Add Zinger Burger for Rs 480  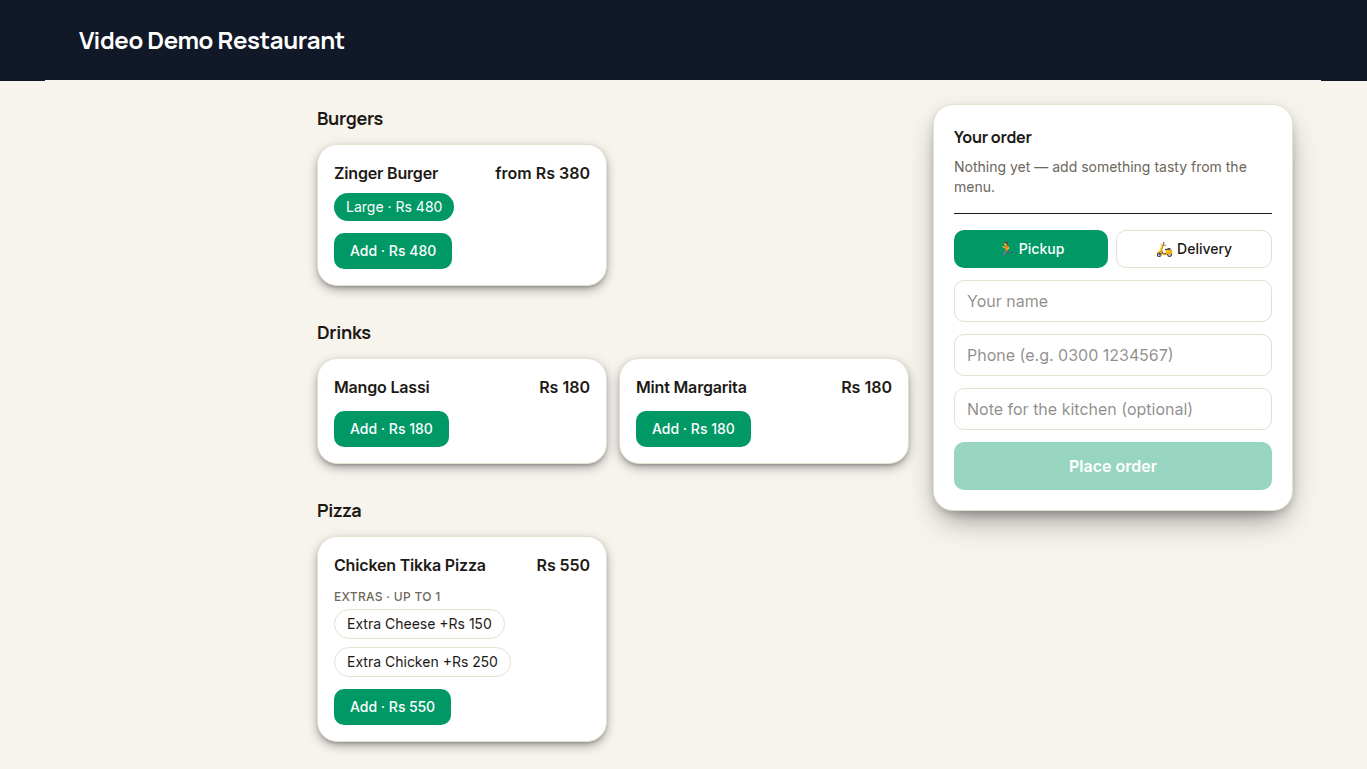[x=393, y=251]
